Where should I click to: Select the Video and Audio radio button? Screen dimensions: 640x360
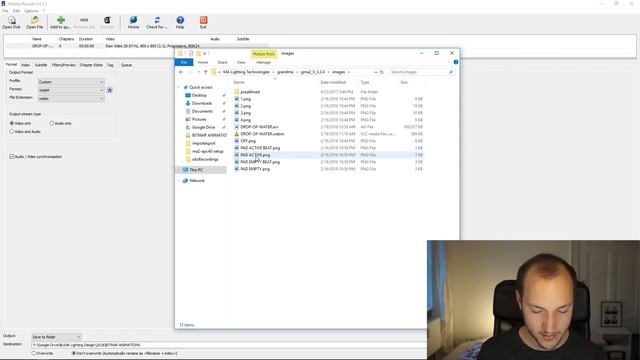pos(12,132)
